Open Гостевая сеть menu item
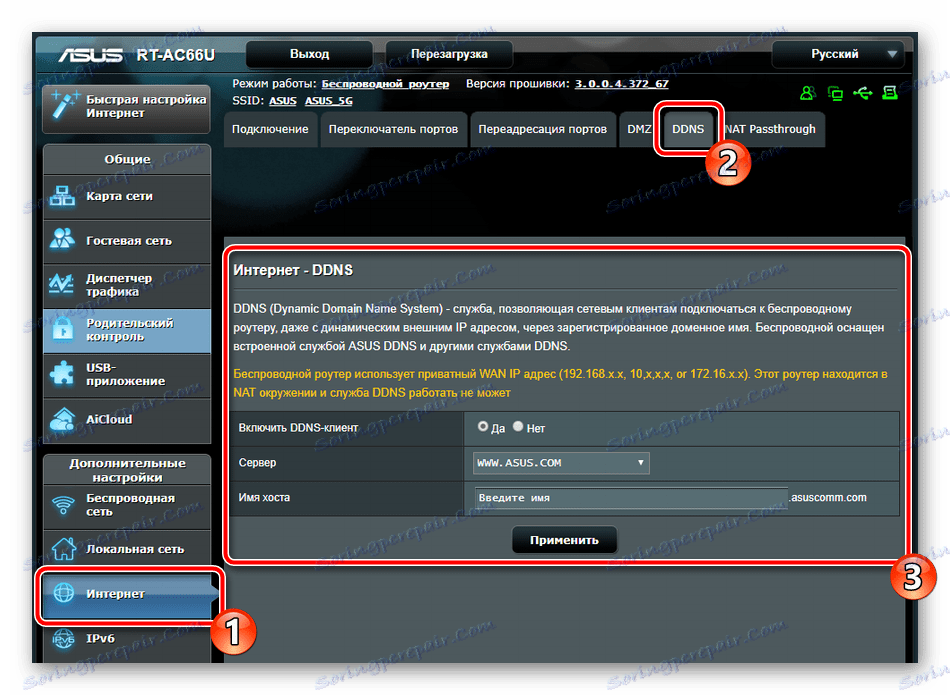This screenshot has height=695, width=950. point(127,241)
